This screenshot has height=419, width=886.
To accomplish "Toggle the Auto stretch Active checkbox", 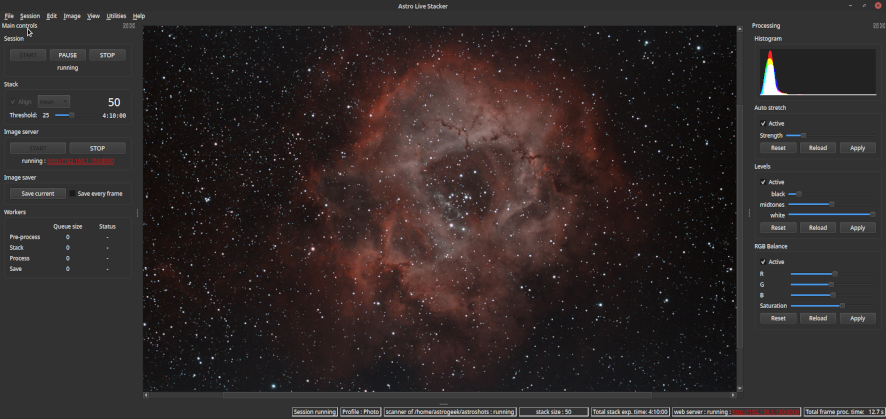I will coord(763,123).
